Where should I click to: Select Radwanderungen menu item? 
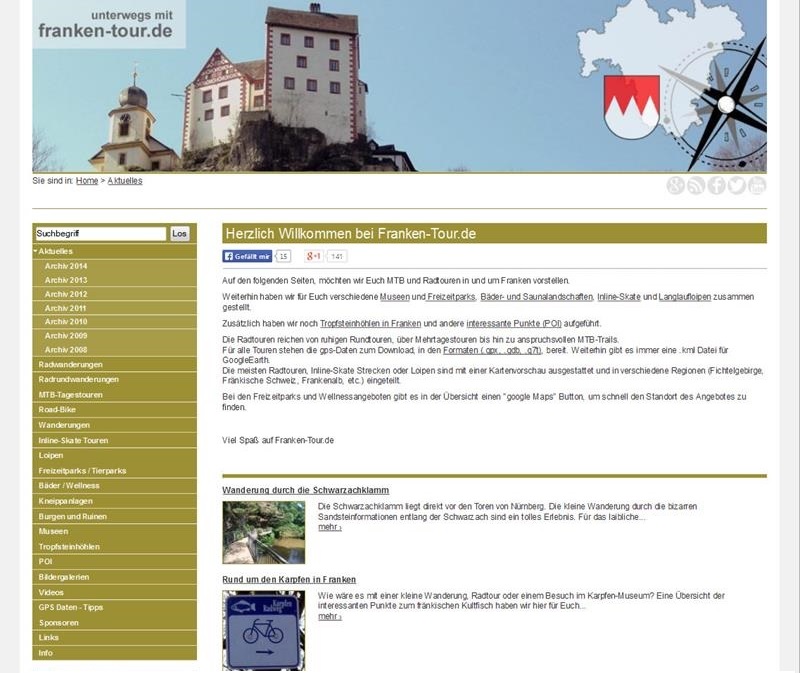point(114,364)
